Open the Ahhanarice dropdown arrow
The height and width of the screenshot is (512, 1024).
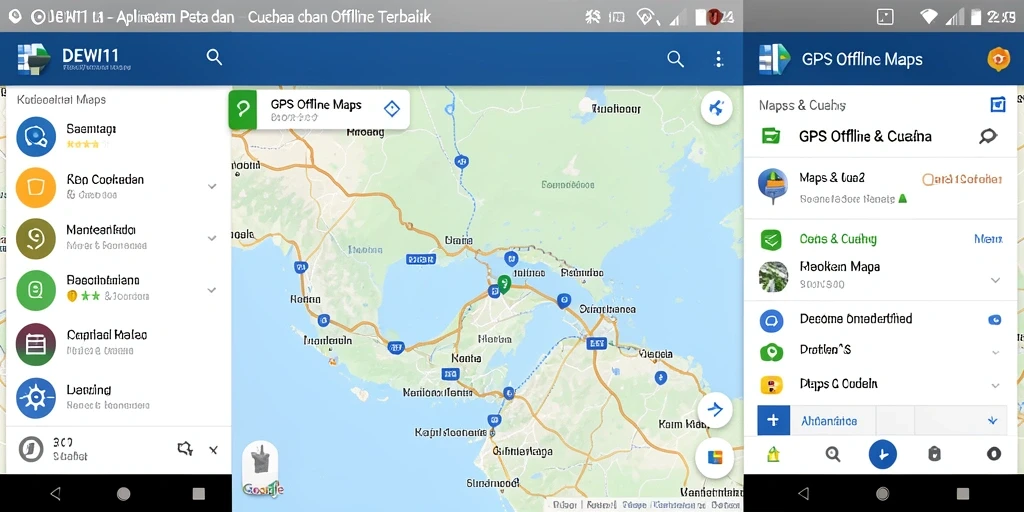click(993, 421)
